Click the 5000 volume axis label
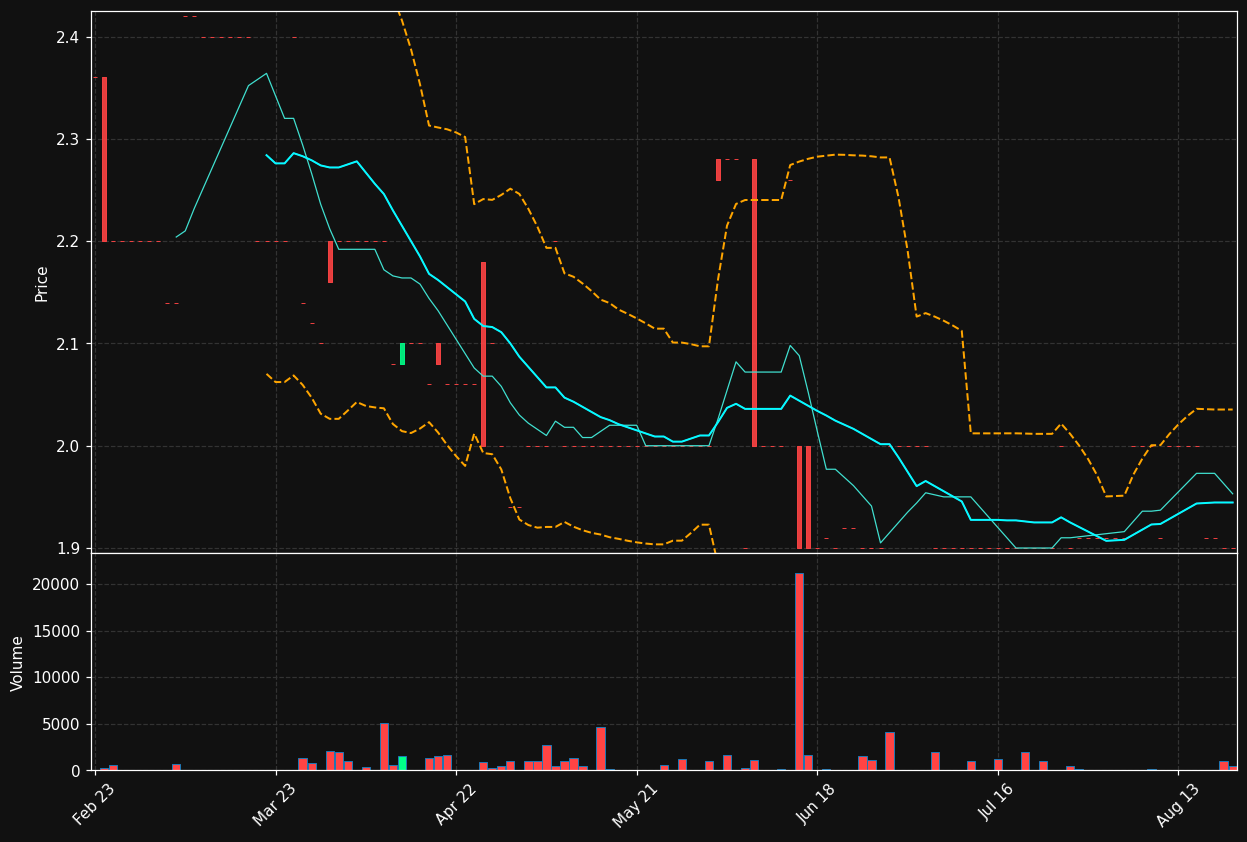This screenshot has width=1247, height=842. pyautogui.click(x=61, y=724)
